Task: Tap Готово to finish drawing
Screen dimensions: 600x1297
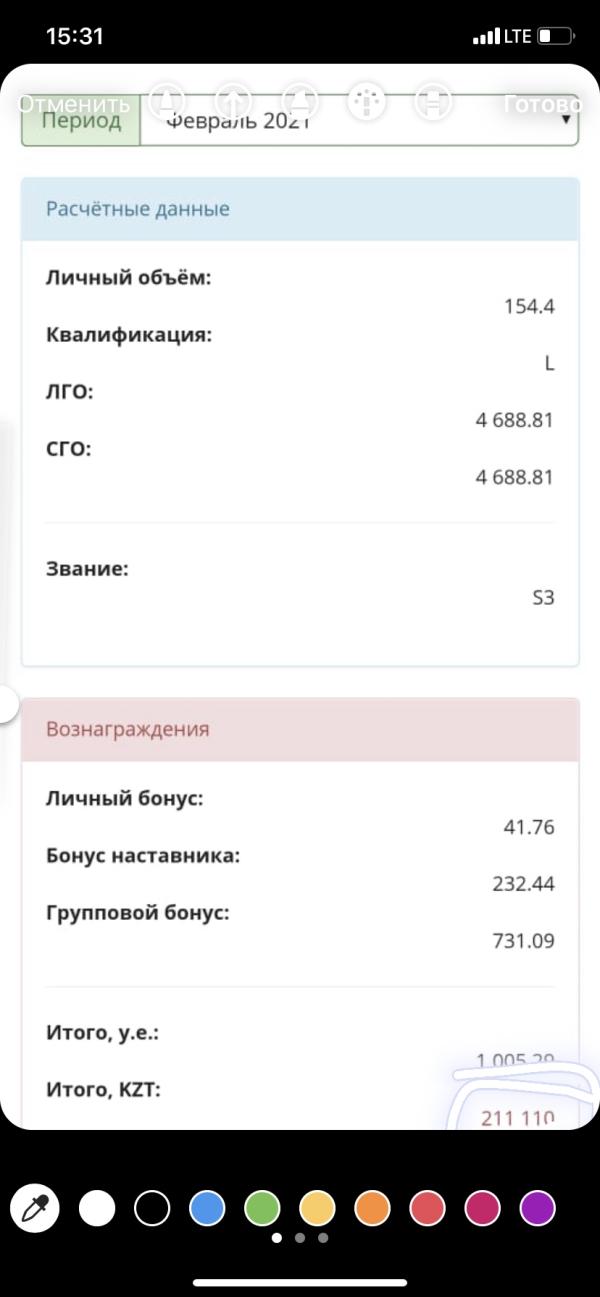Action: coord(542,104)
